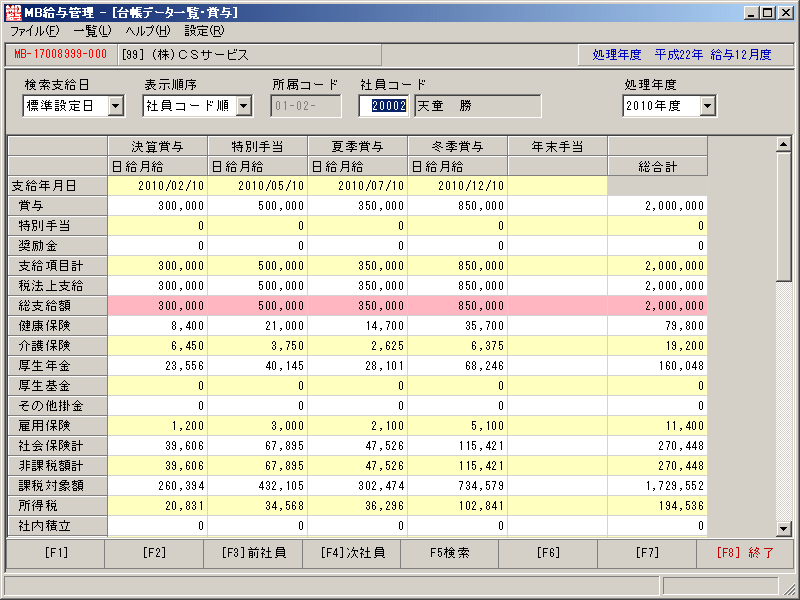
Task: Go to next employee with F4 button
Action: coord(352,554)
